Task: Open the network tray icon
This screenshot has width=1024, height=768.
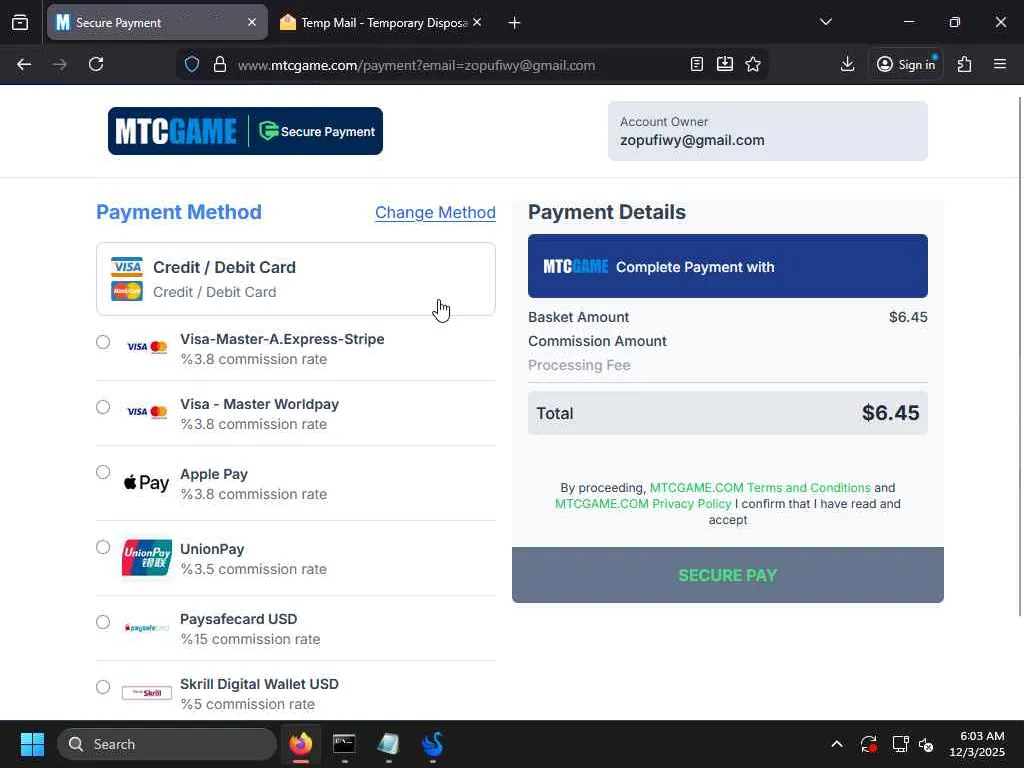Action: pos(901,744)
